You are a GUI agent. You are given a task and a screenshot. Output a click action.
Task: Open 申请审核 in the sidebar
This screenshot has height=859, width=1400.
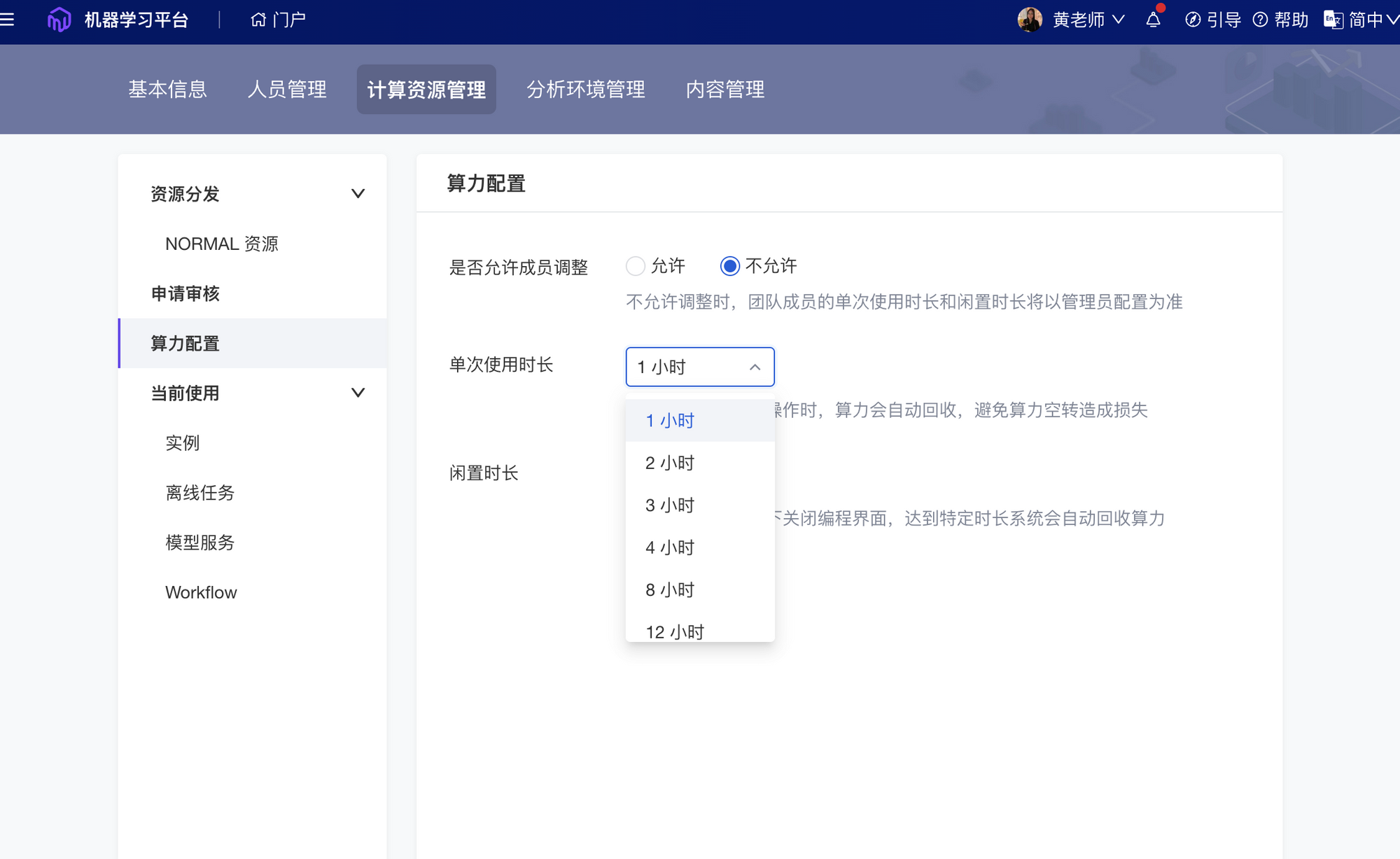point(185,293)
